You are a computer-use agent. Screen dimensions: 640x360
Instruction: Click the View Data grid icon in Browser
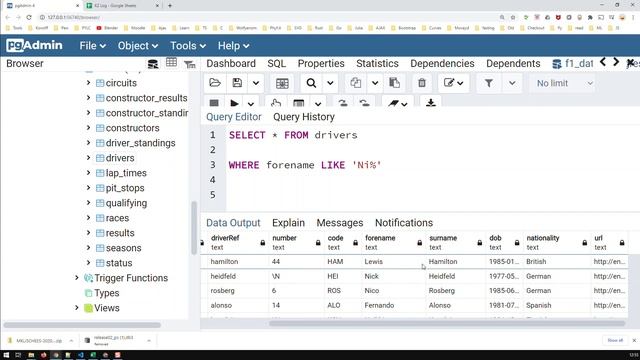(x=171, y=63)
